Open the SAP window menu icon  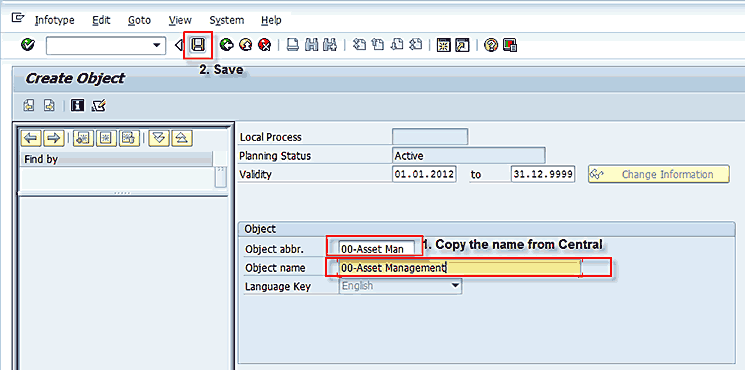tap(18, 18)
